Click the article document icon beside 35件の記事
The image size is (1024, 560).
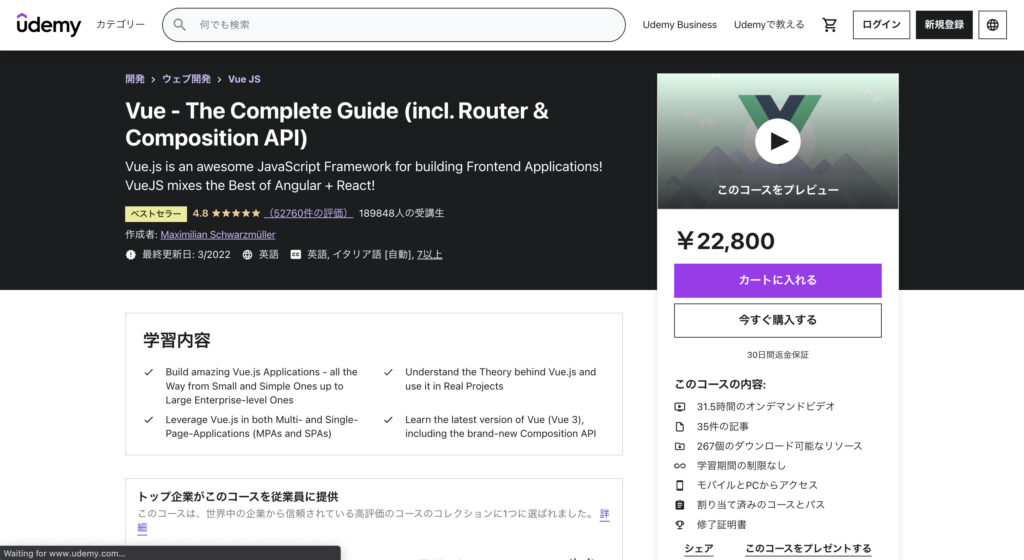pos(680,427)
